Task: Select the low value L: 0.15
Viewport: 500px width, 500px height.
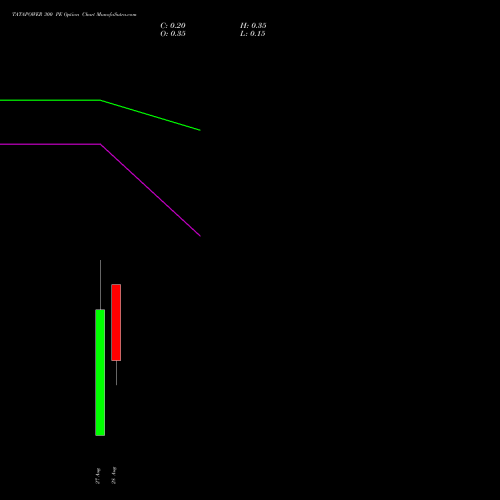Action: click(x=253, y=34)
